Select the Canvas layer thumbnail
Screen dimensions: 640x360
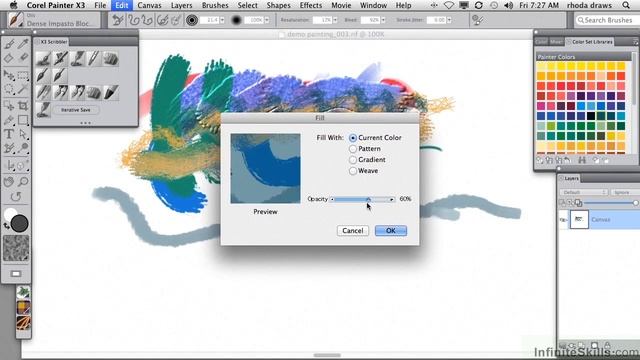click(x=579, y=220)
